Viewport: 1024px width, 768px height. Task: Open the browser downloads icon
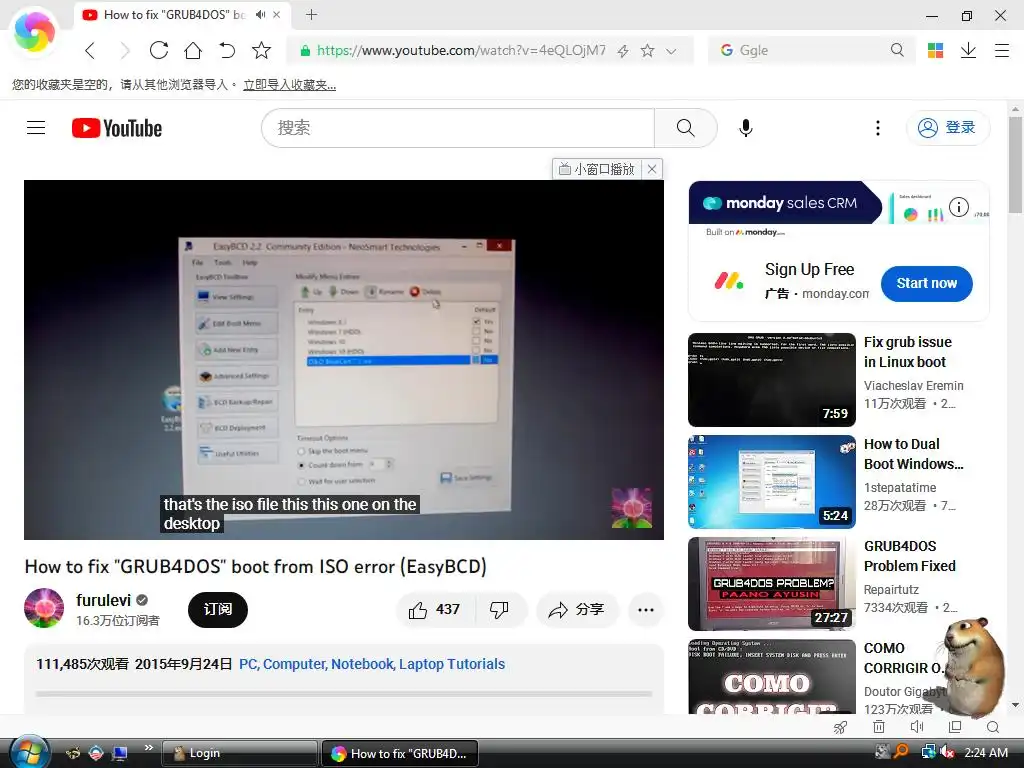point(968,50)
